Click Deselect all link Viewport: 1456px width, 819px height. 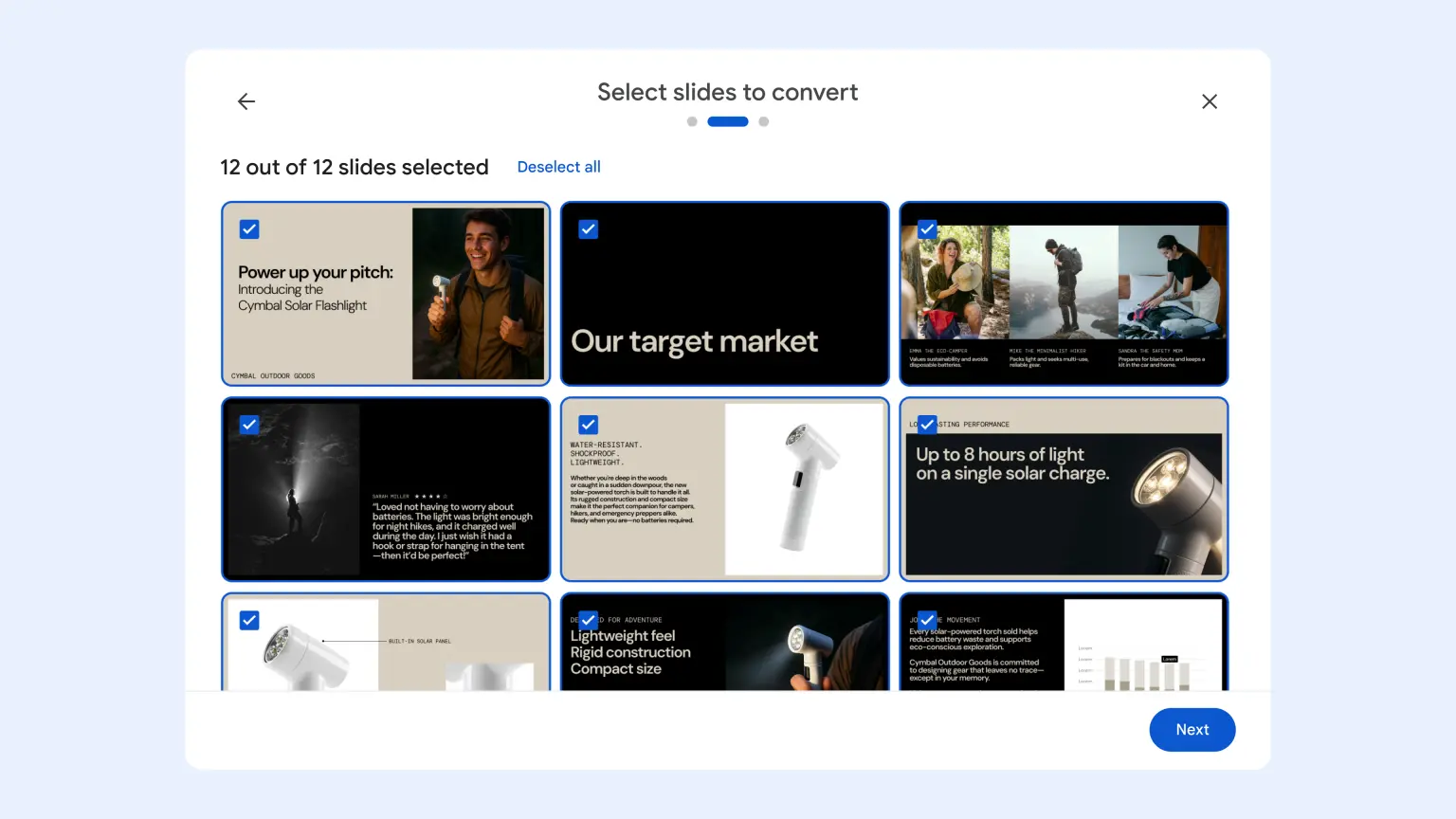pos(558,167)
